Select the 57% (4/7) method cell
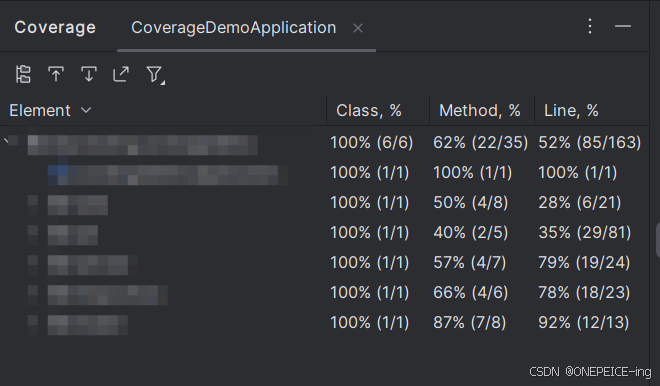 (x=470, y=263)
